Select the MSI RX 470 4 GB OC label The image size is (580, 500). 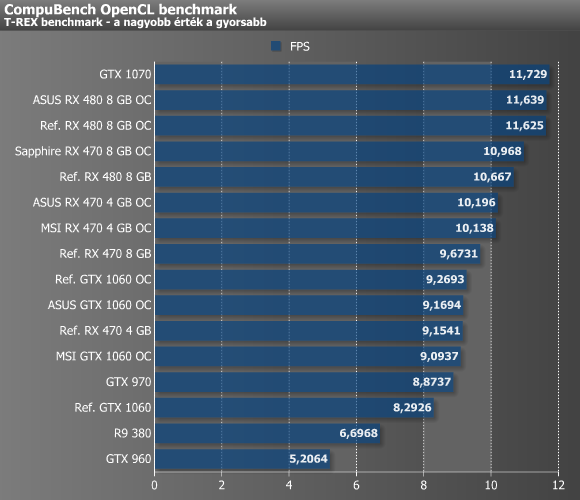pos(96,228)
